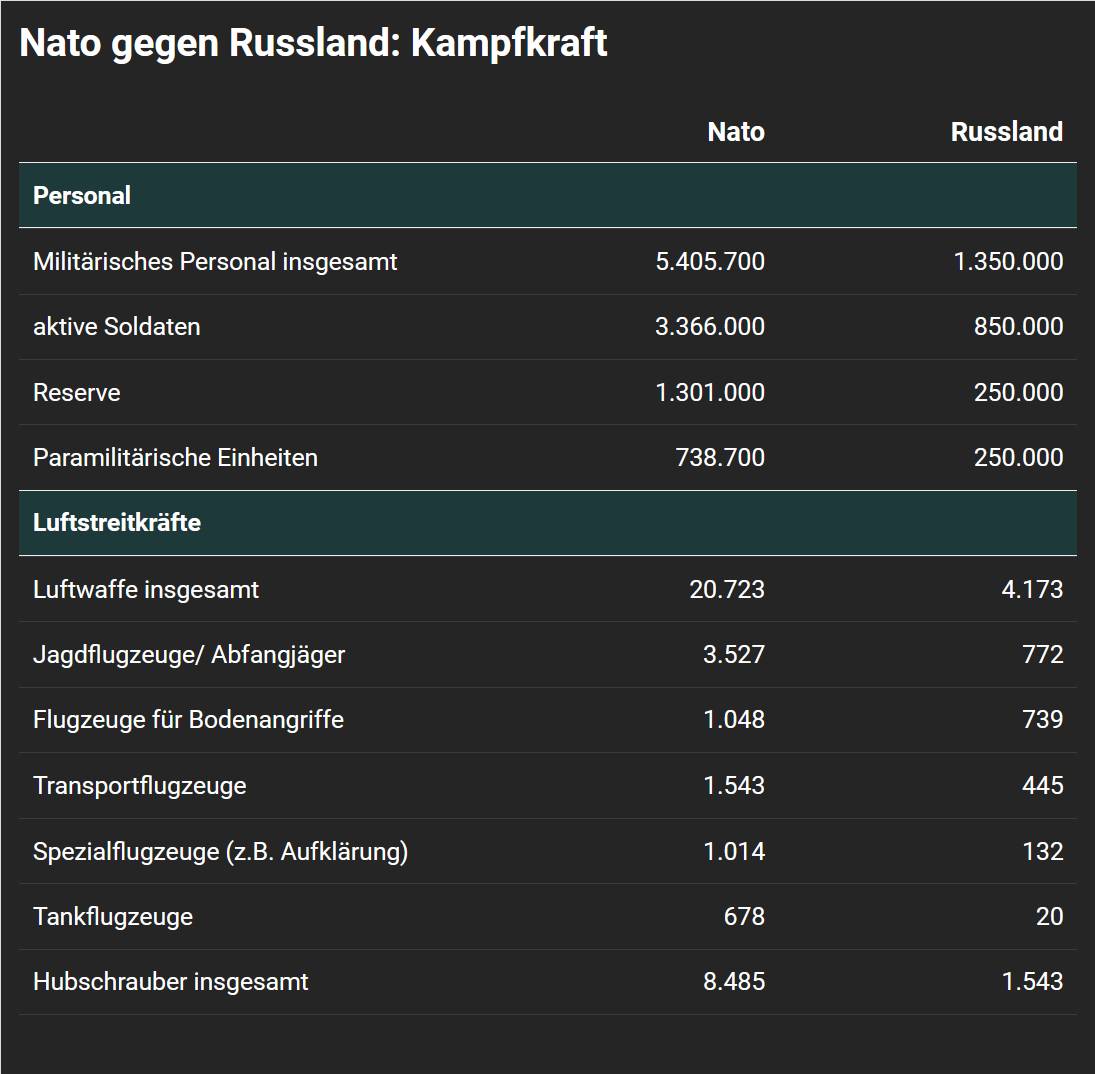Screen dimensions: 1095x1074
Task: Click the 'Reserve' row label
Action: pyautogui.click(x=77, y=392)
